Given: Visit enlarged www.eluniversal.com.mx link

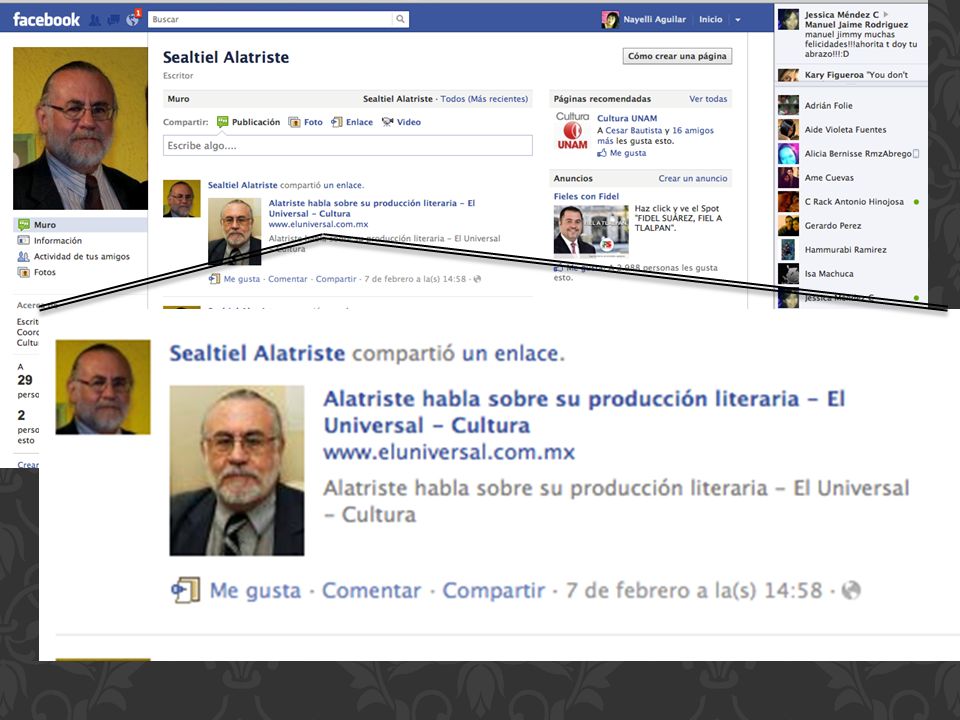Looking at the screenshot, I should click(x=449, y=452).
